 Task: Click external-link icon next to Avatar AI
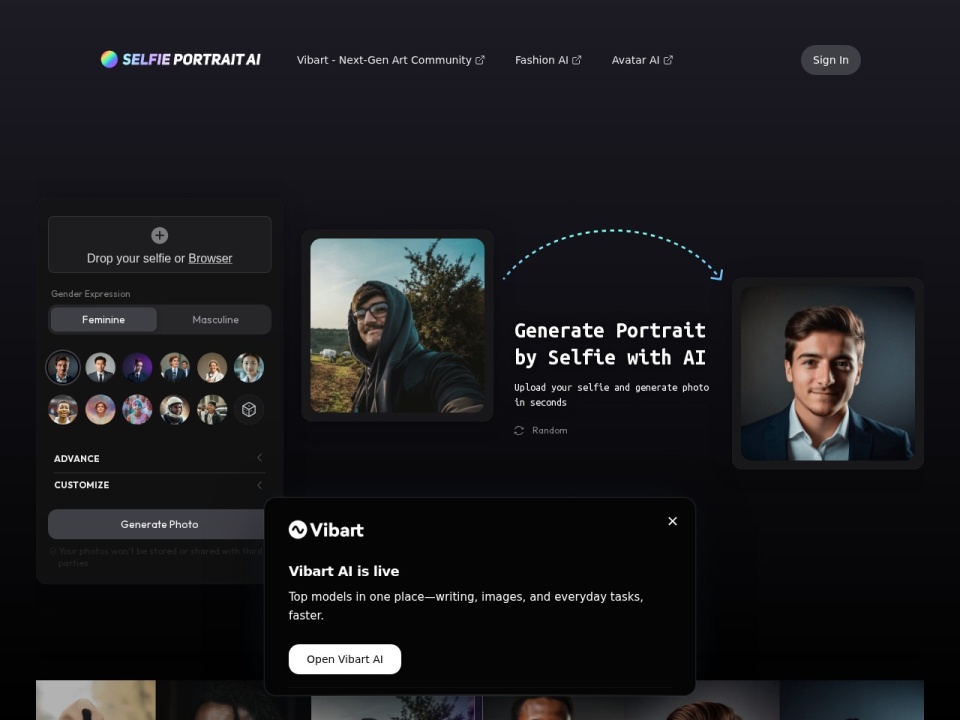668,60
